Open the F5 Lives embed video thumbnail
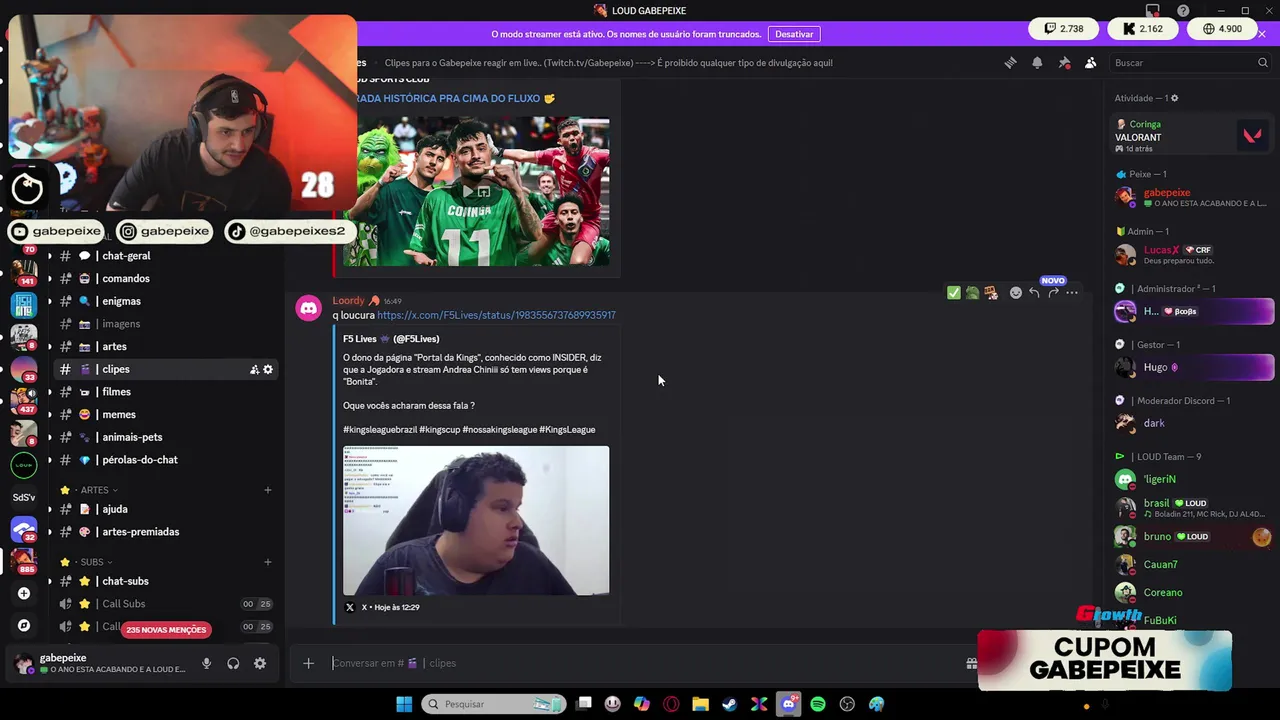The height and width of the screenshot is (720, 1280). tap(476, 520)
